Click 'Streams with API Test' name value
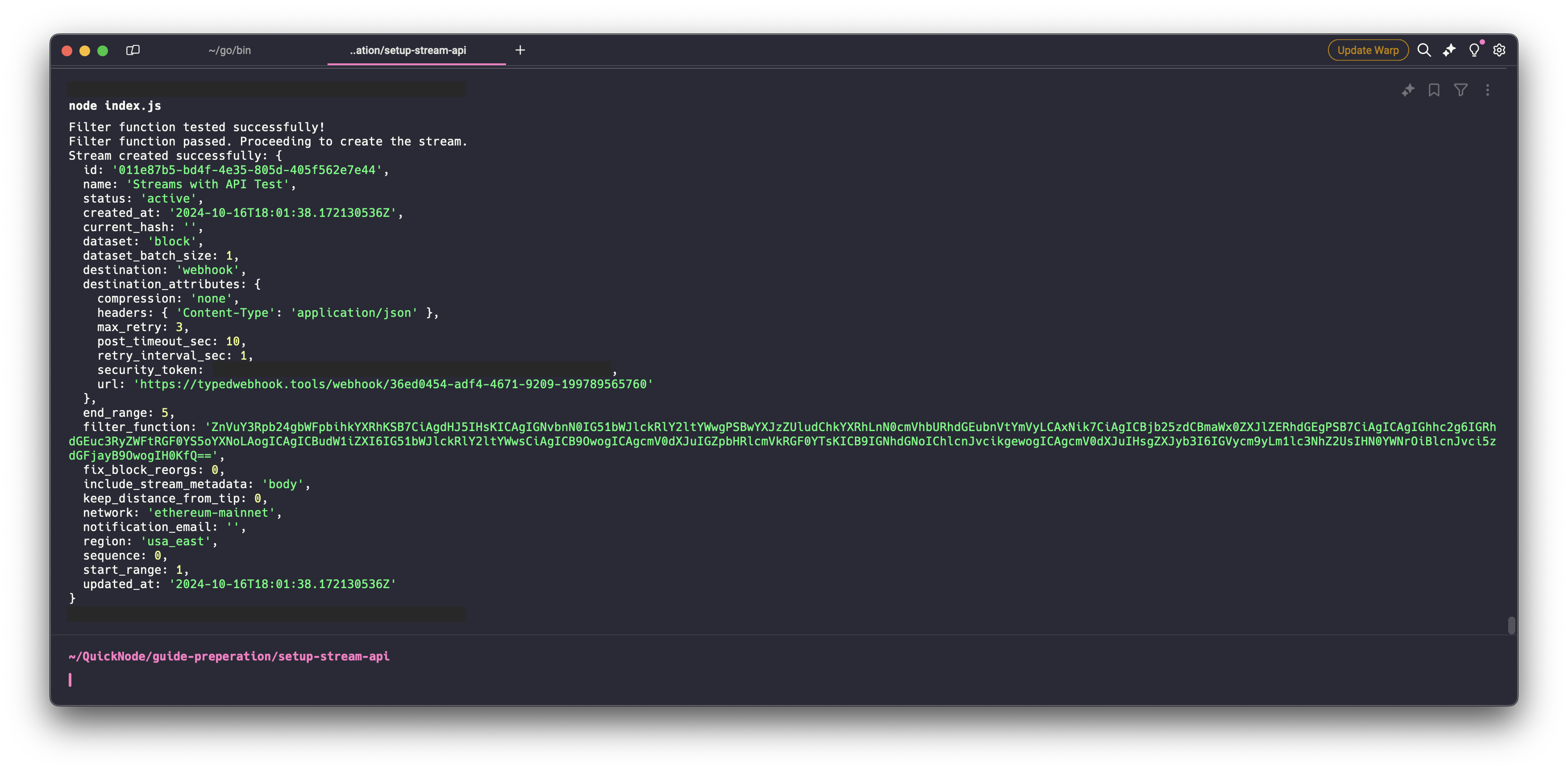1568x772 pixels. coord(208,184)
